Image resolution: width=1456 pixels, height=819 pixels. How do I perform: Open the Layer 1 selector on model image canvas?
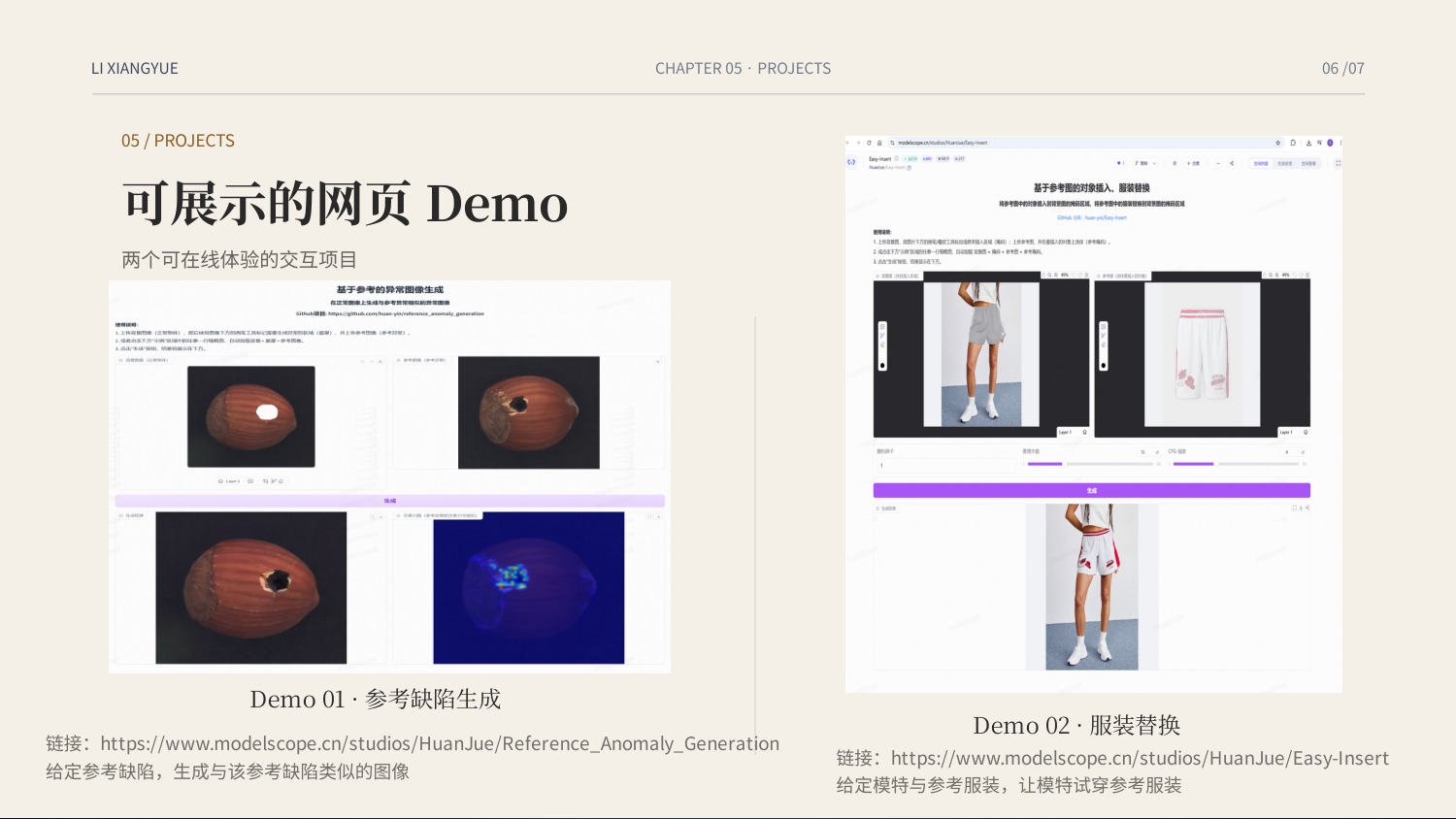click(1072, 432)
